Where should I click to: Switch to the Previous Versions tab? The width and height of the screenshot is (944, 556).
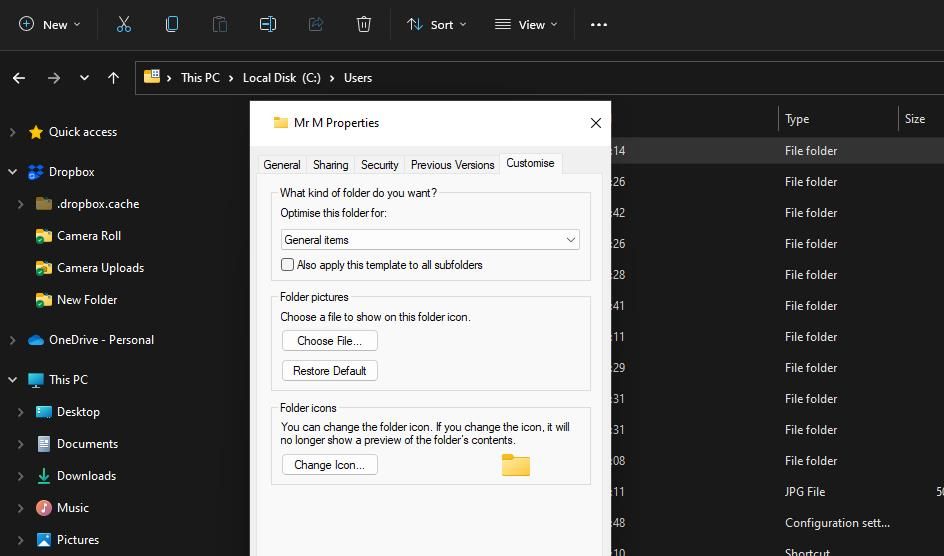tap(452, 165)
